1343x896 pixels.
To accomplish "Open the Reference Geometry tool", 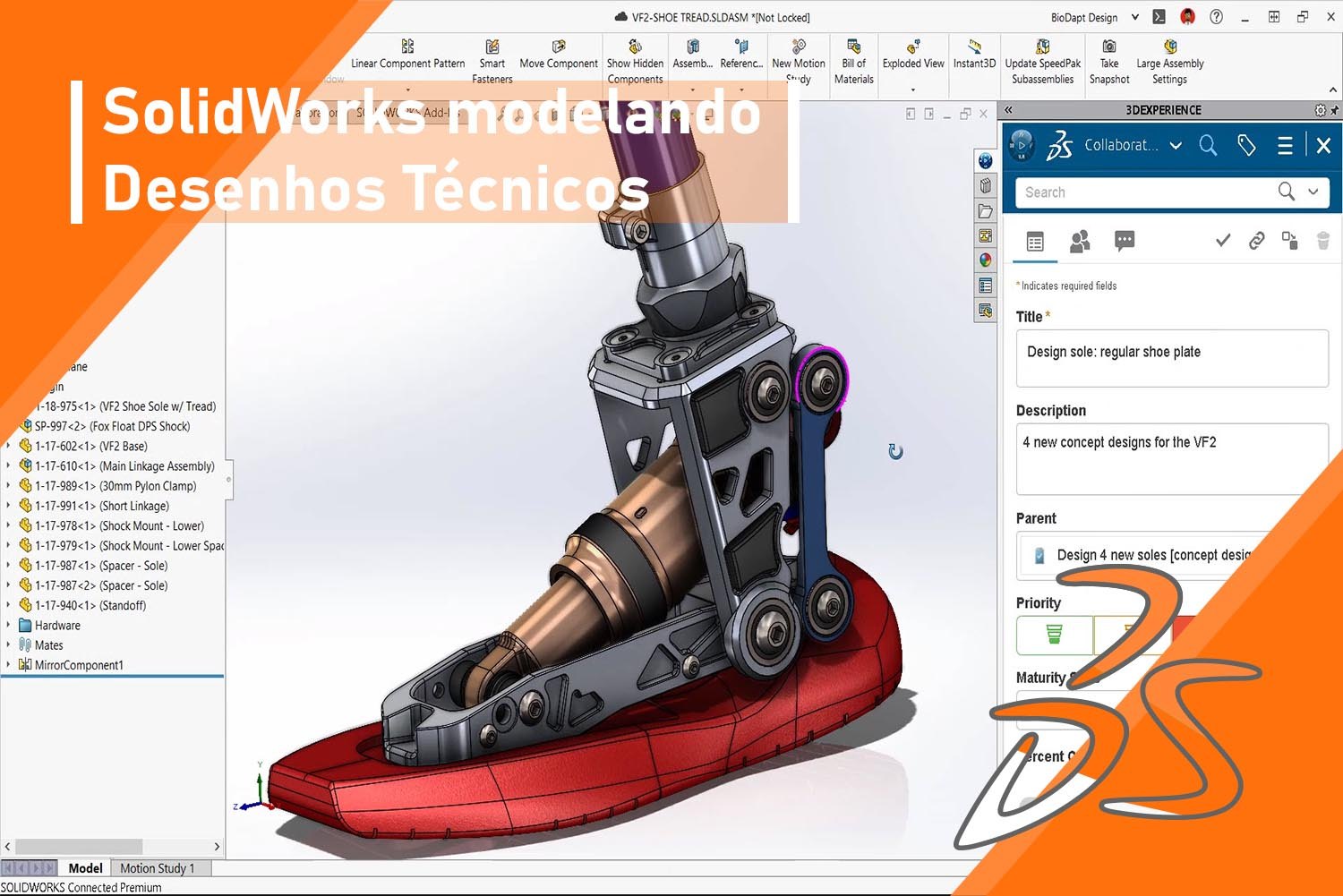I will pyautogui.click(x=741, y=55).
